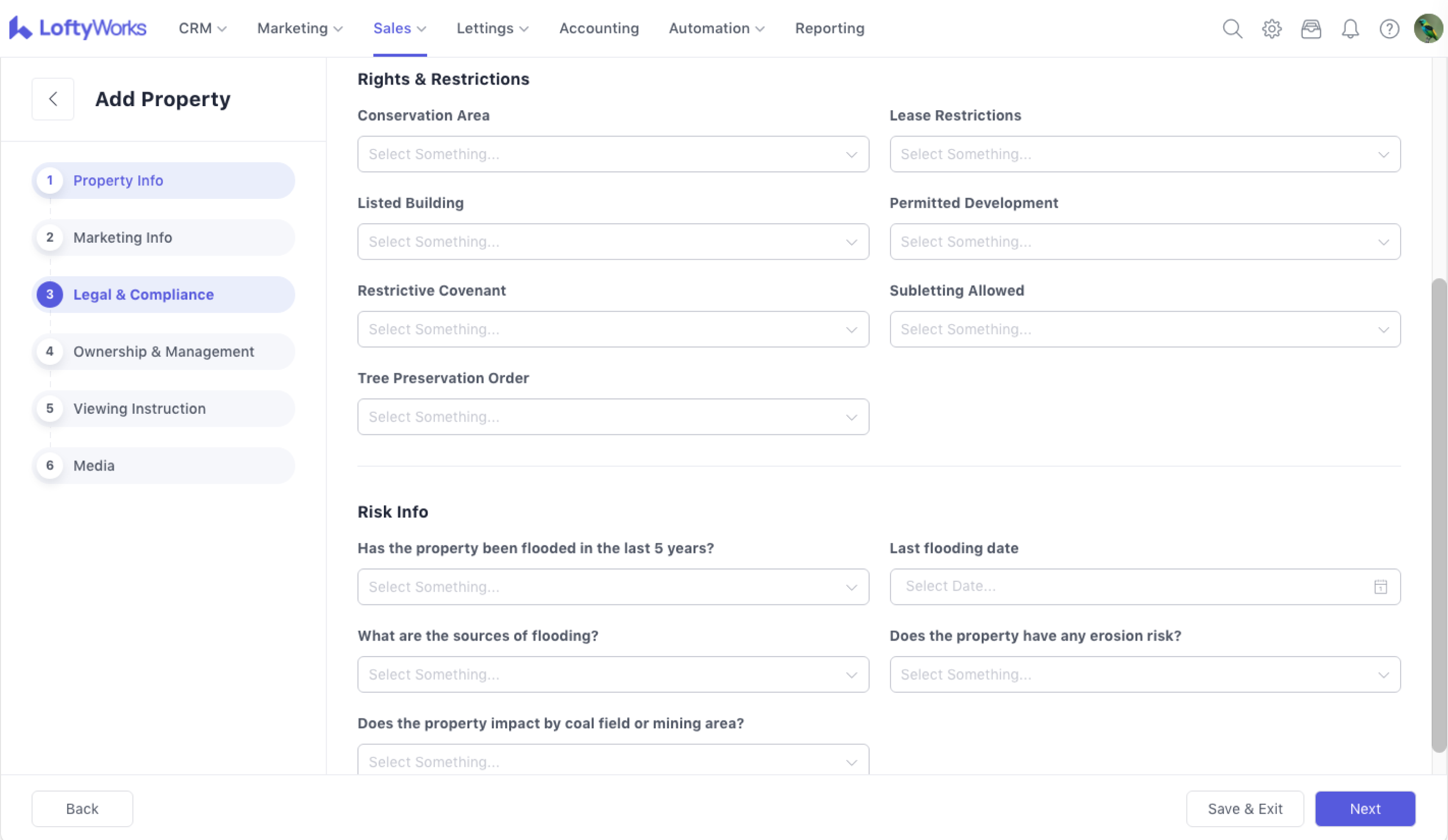1448x840 pixels.
Task: Open the inbox tray icon
Action: 1310,29
